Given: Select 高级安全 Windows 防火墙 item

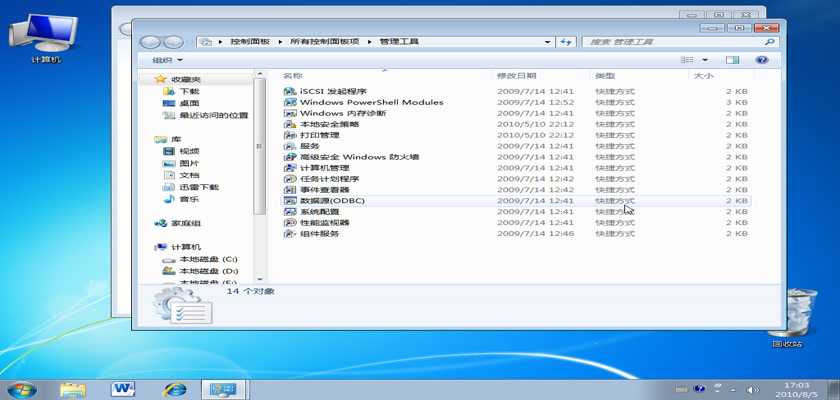Looking at the screenshot, I should coord(359,157).
